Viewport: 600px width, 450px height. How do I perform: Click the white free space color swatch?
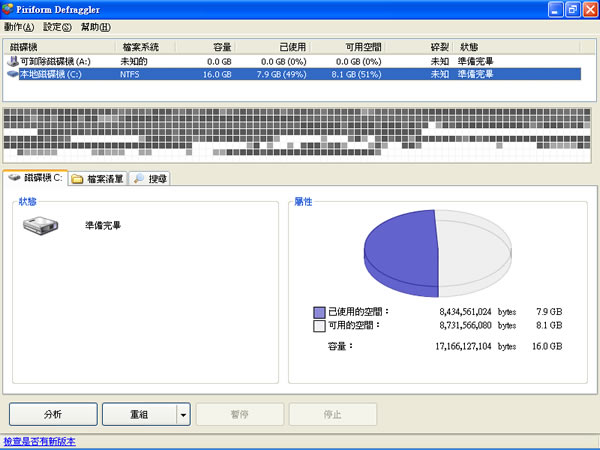click(x=319, y=326)
